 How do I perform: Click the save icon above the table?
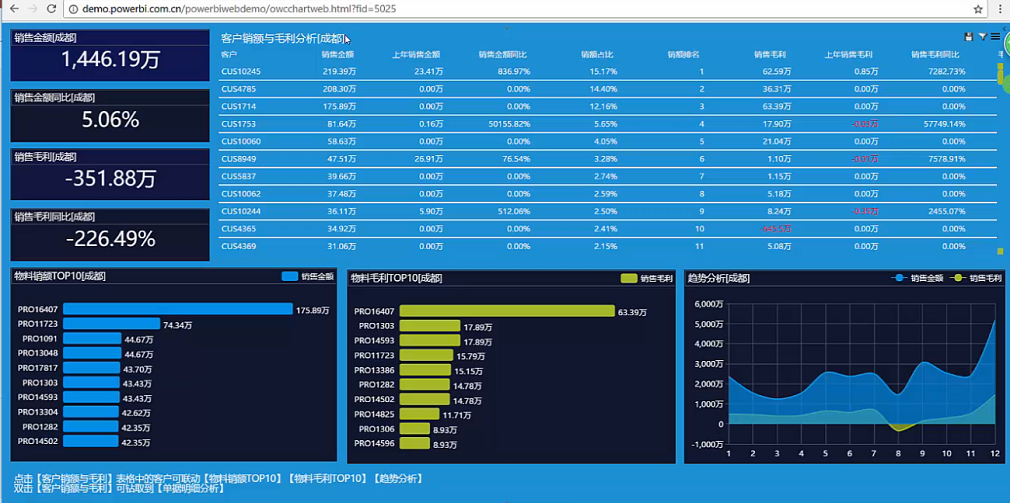[968, 37]
